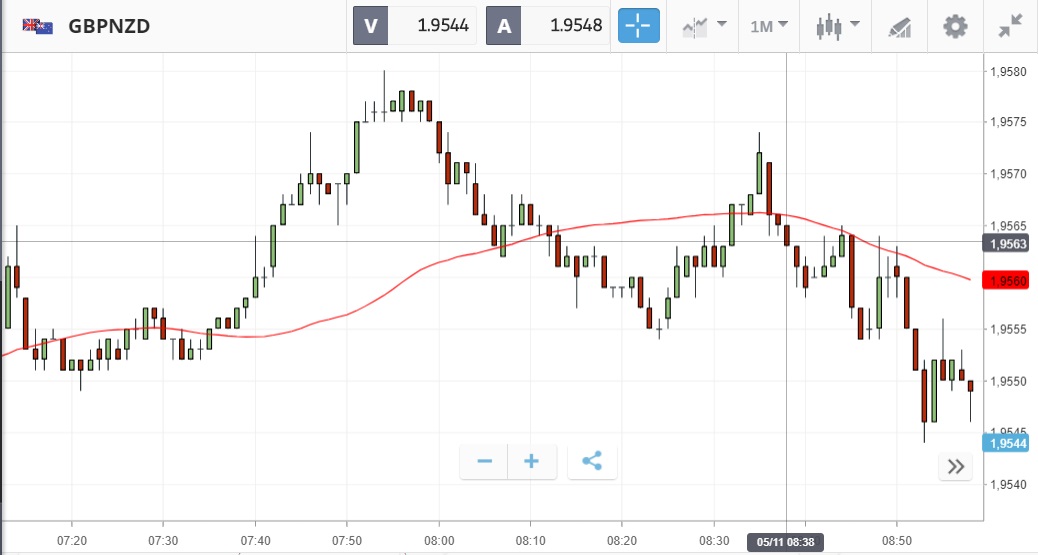Click the grey 1.9563 crosshair price label
The width and height of the screenshot is (1038, 555).
pos(1007,243)
